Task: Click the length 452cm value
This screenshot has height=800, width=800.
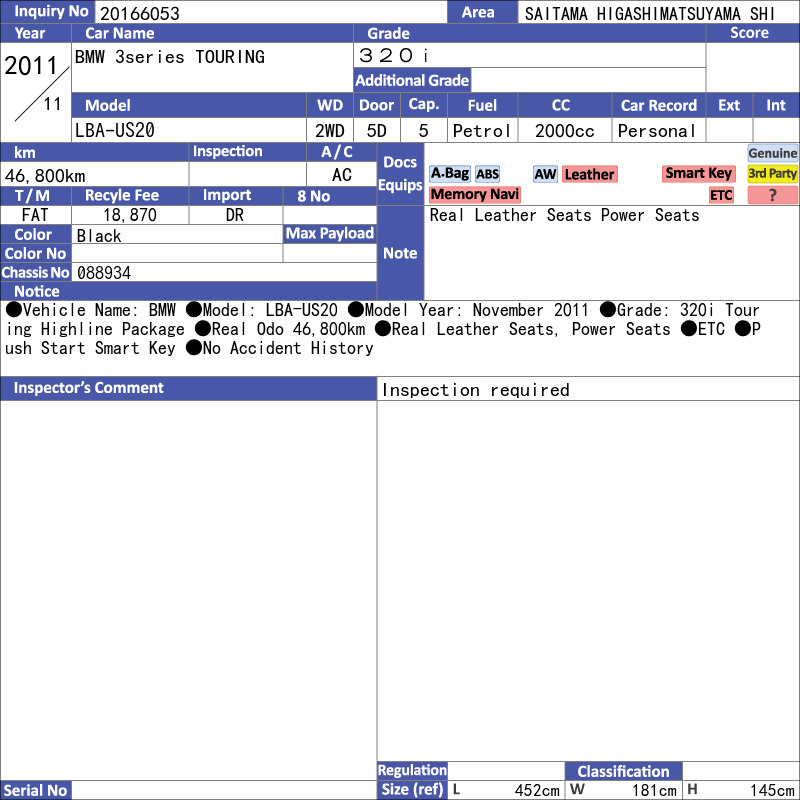Action: pyautogui.click(x=537, y=790)
